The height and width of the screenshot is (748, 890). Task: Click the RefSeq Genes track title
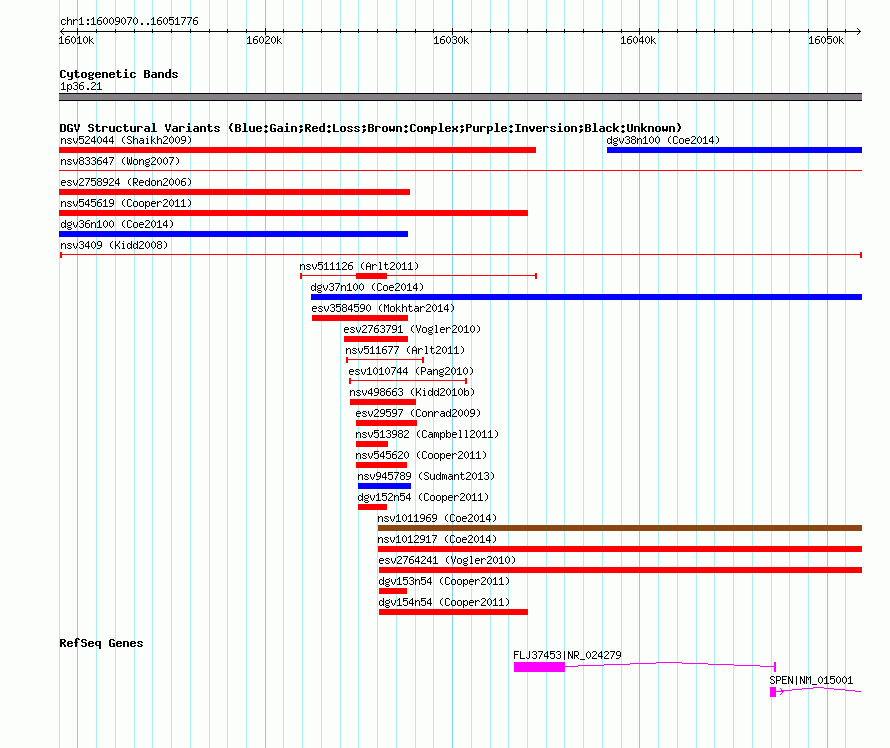tap(101, 643)
